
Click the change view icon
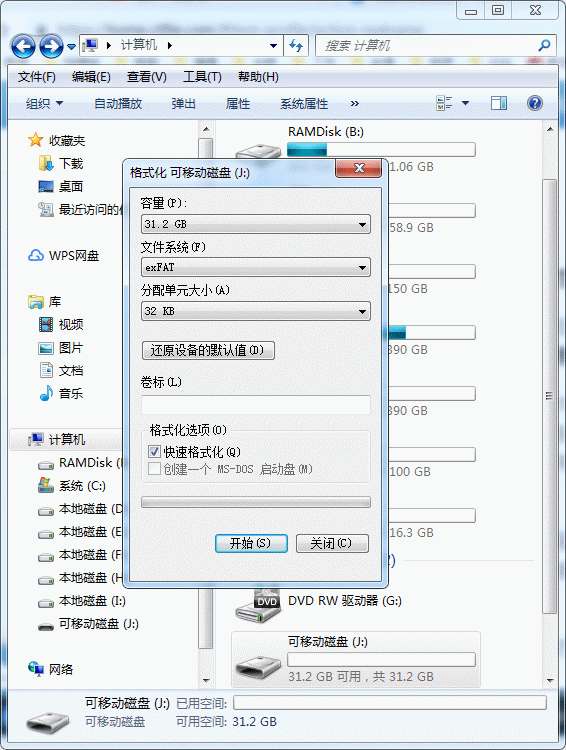pyautogui.click(x=444, y=103)
